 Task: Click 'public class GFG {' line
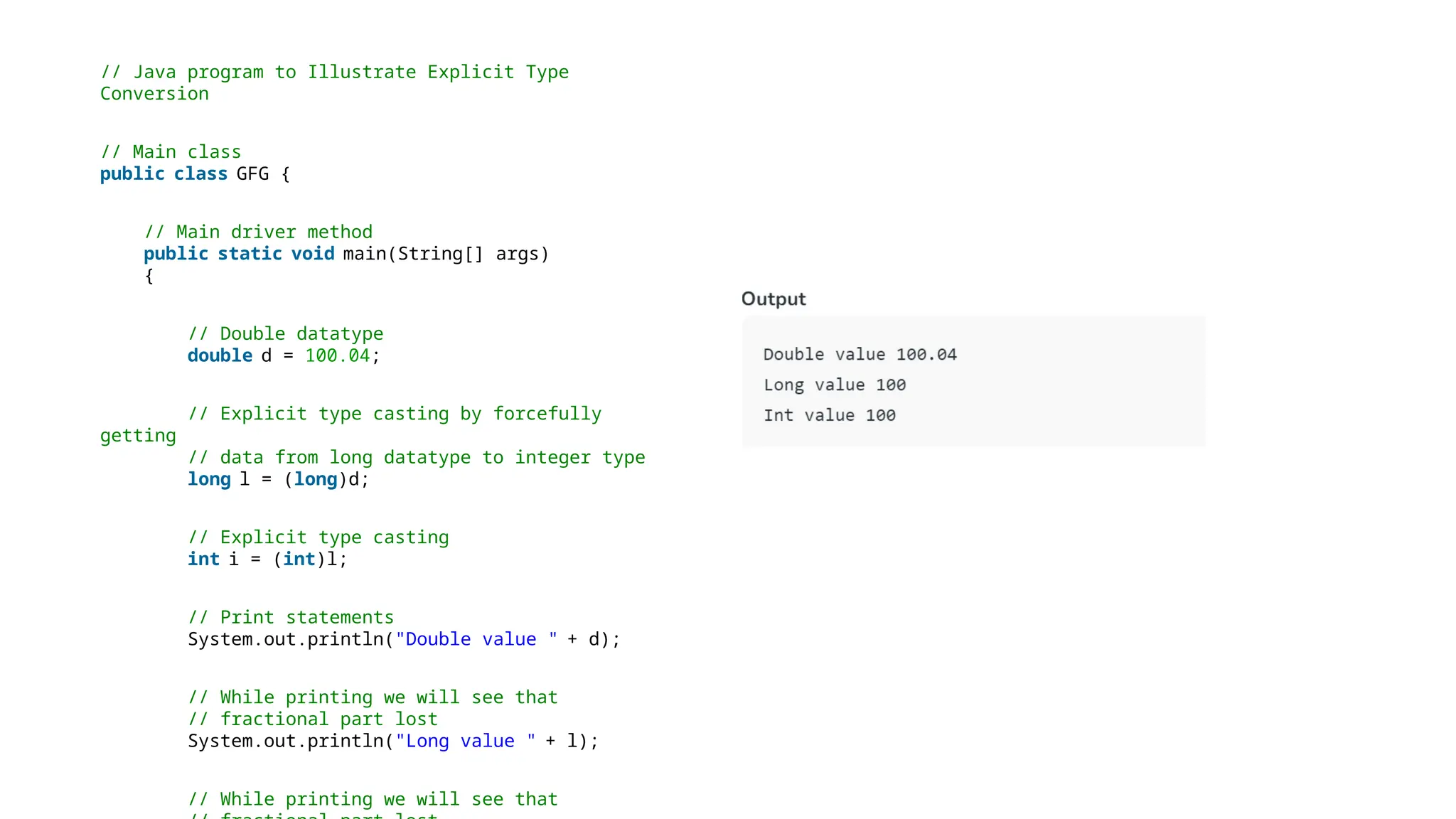(195, 173)
